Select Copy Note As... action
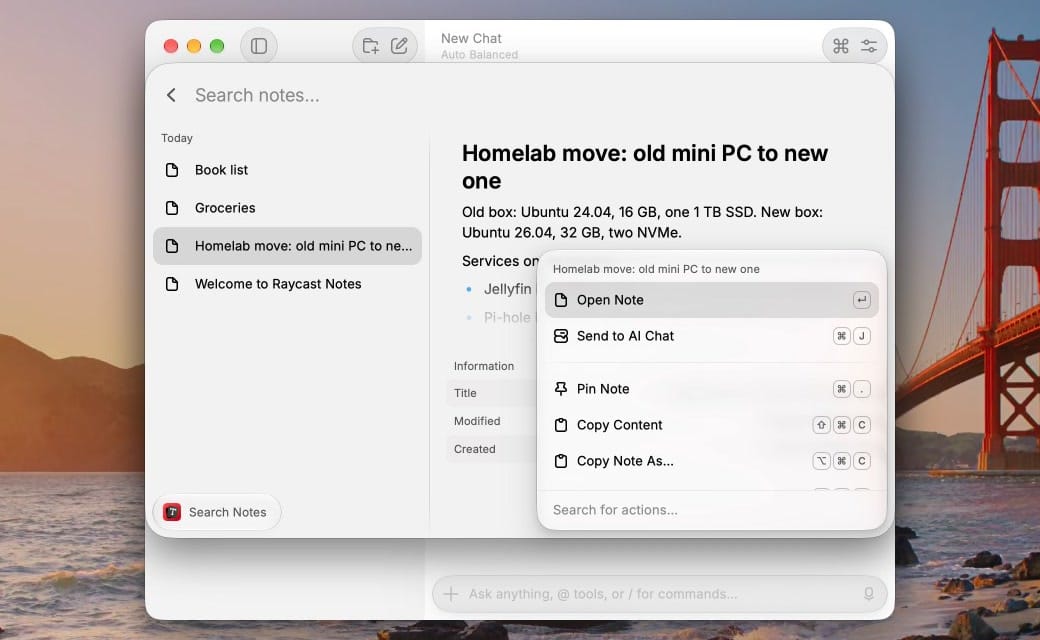1040x640 pixels. pos(711,461)
